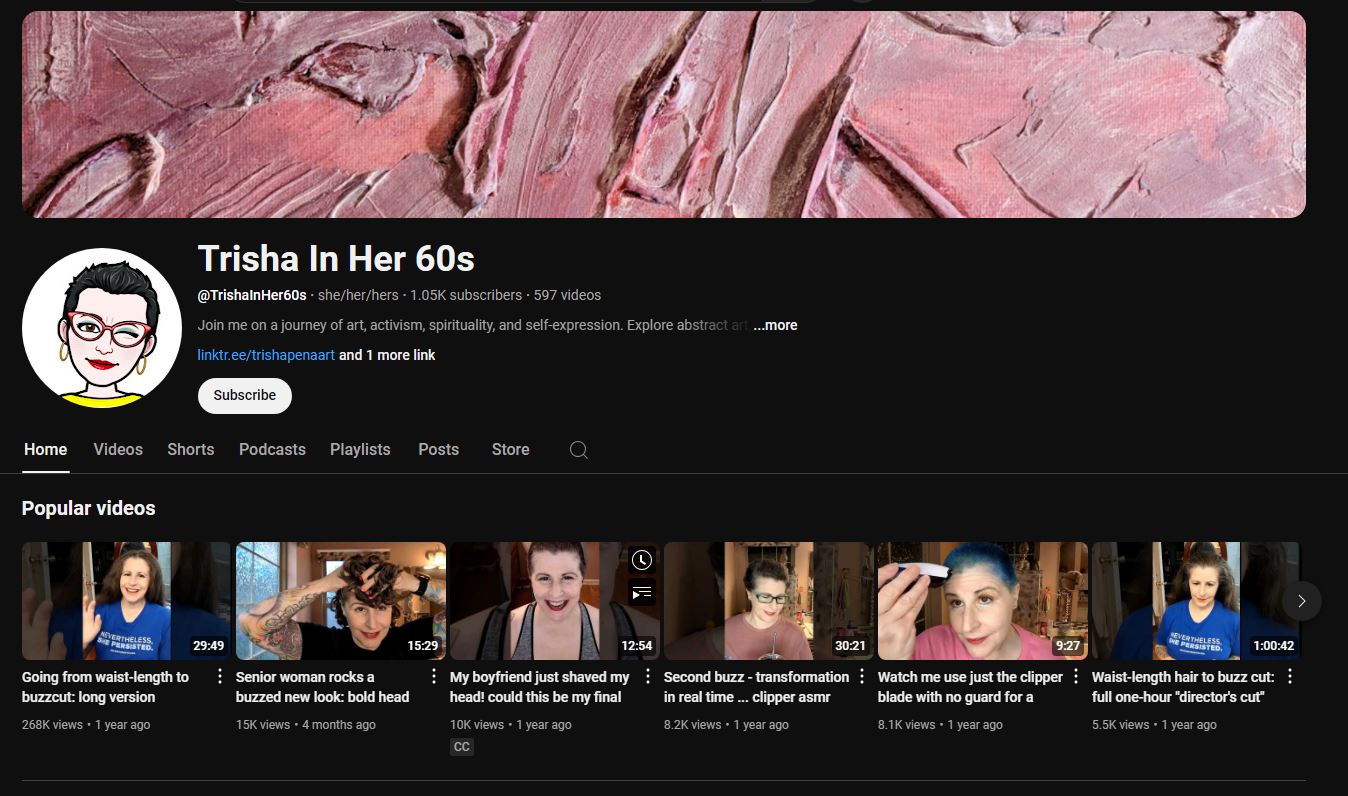Open menu for 'Watch me use just the clipper'

1076,677
